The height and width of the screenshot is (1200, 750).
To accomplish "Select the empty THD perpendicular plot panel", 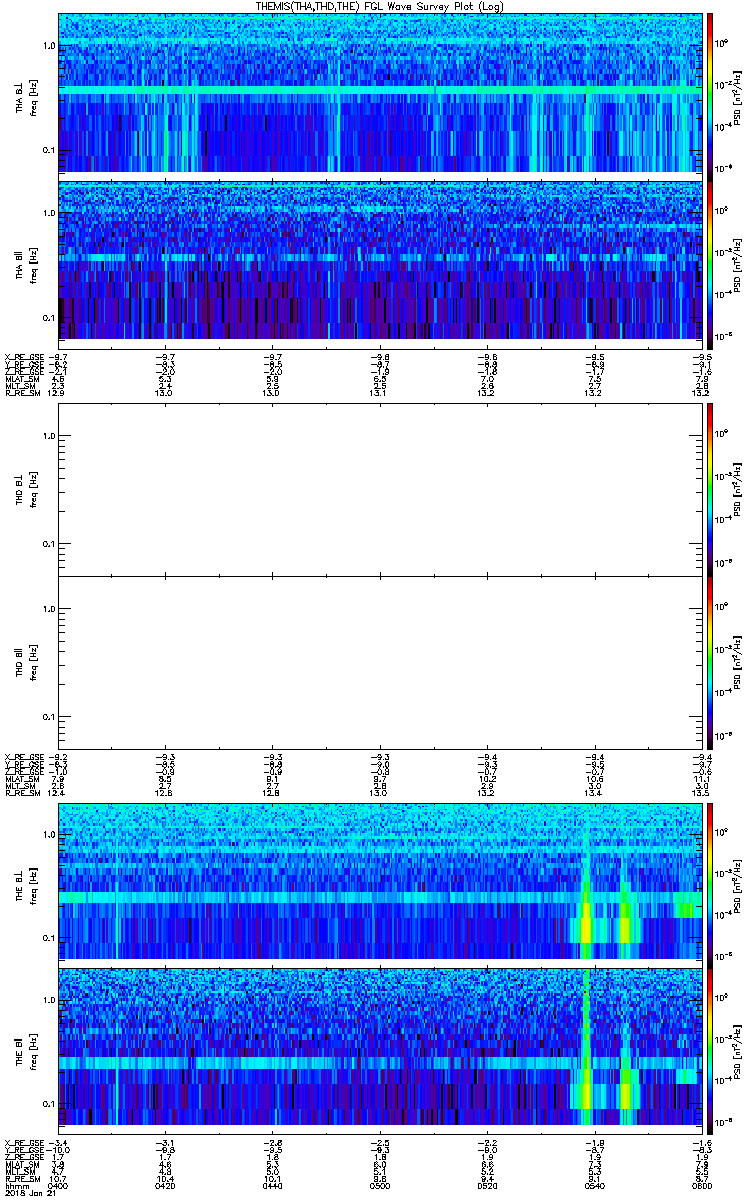I will tap(380, 488).
